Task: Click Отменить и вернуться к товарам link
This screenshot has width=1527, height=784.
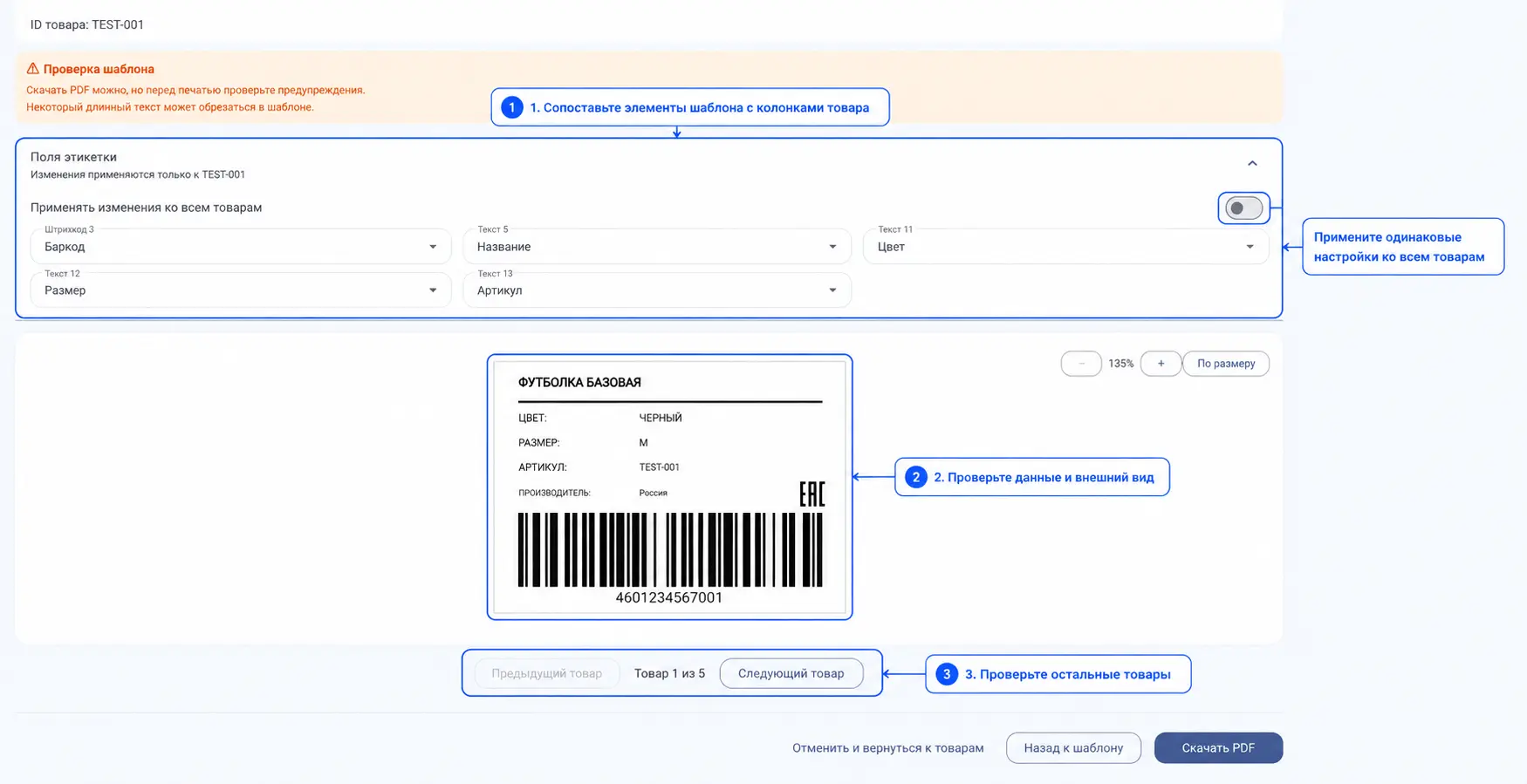Action: click(x=888, y=747)
